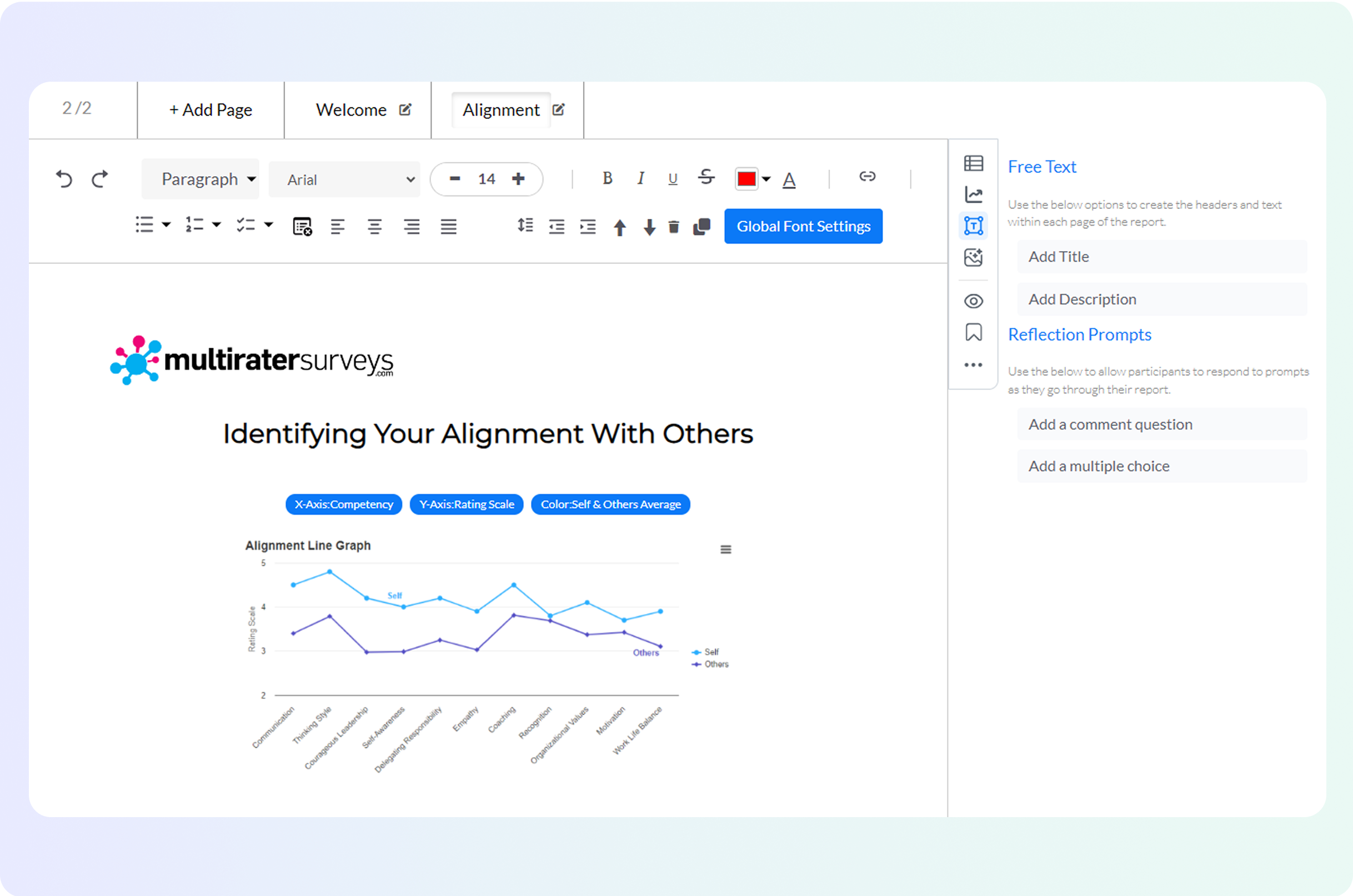Click the bookmark icon in the sidebar
1353x896 pixels.
pos(973,332)
